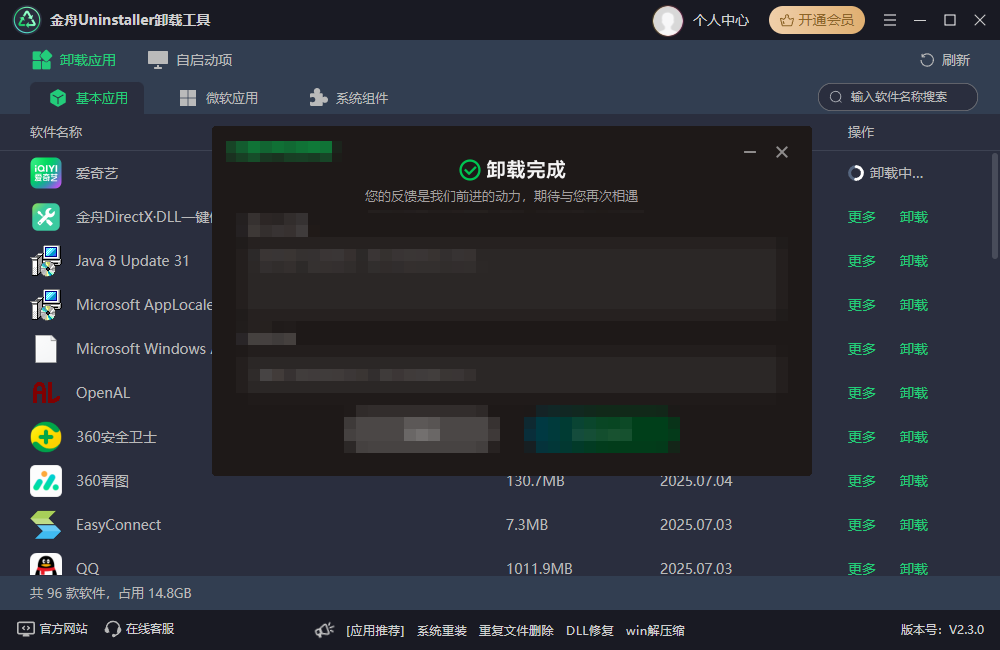Click the green button in the dialog

[x=601, y=429]
